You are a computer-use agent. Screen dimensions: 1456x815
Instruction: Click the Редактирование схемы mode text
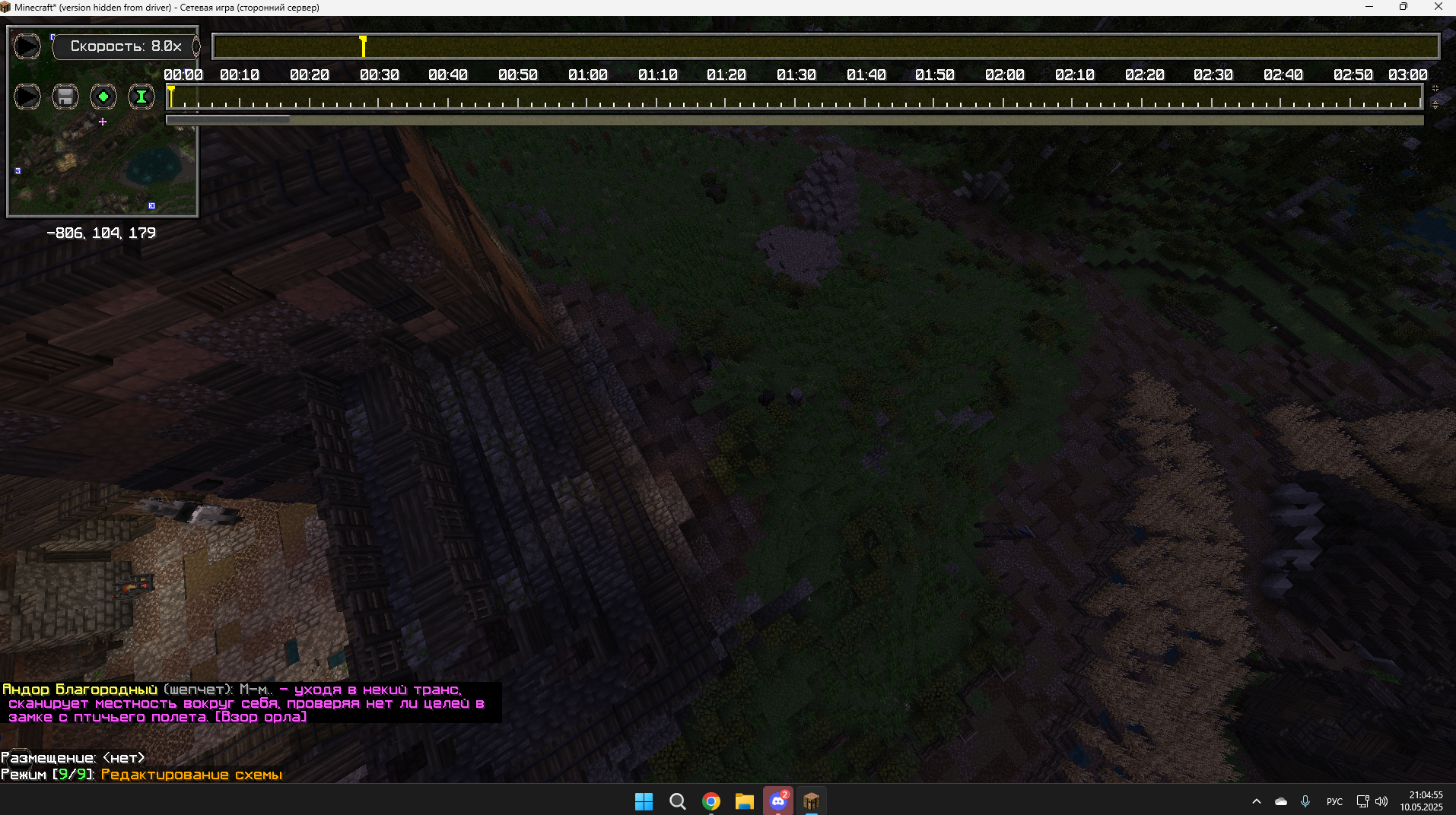(192, 774)
